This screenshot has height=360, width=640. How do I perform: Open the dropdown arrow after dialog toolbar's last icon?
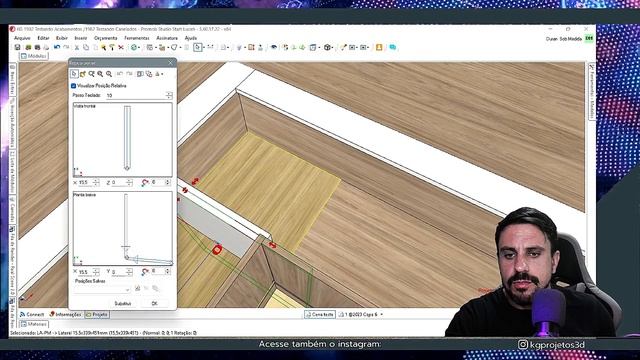click(x=162, y=74)
